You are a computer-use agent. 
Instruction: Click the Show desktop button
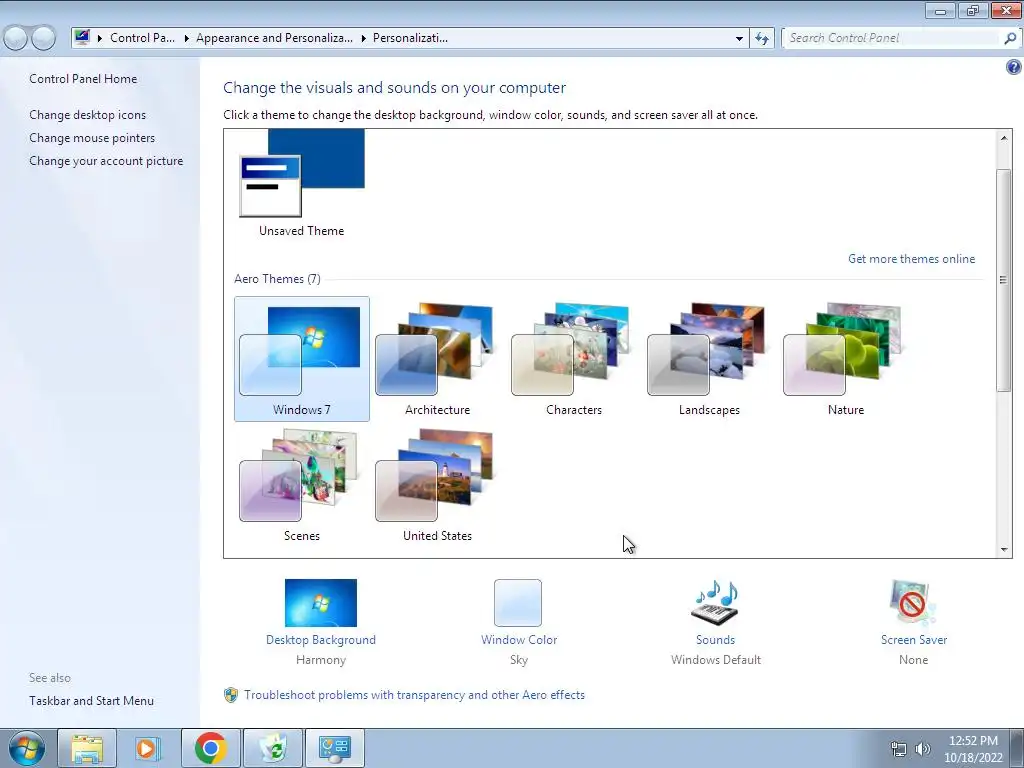point(1017,748)
